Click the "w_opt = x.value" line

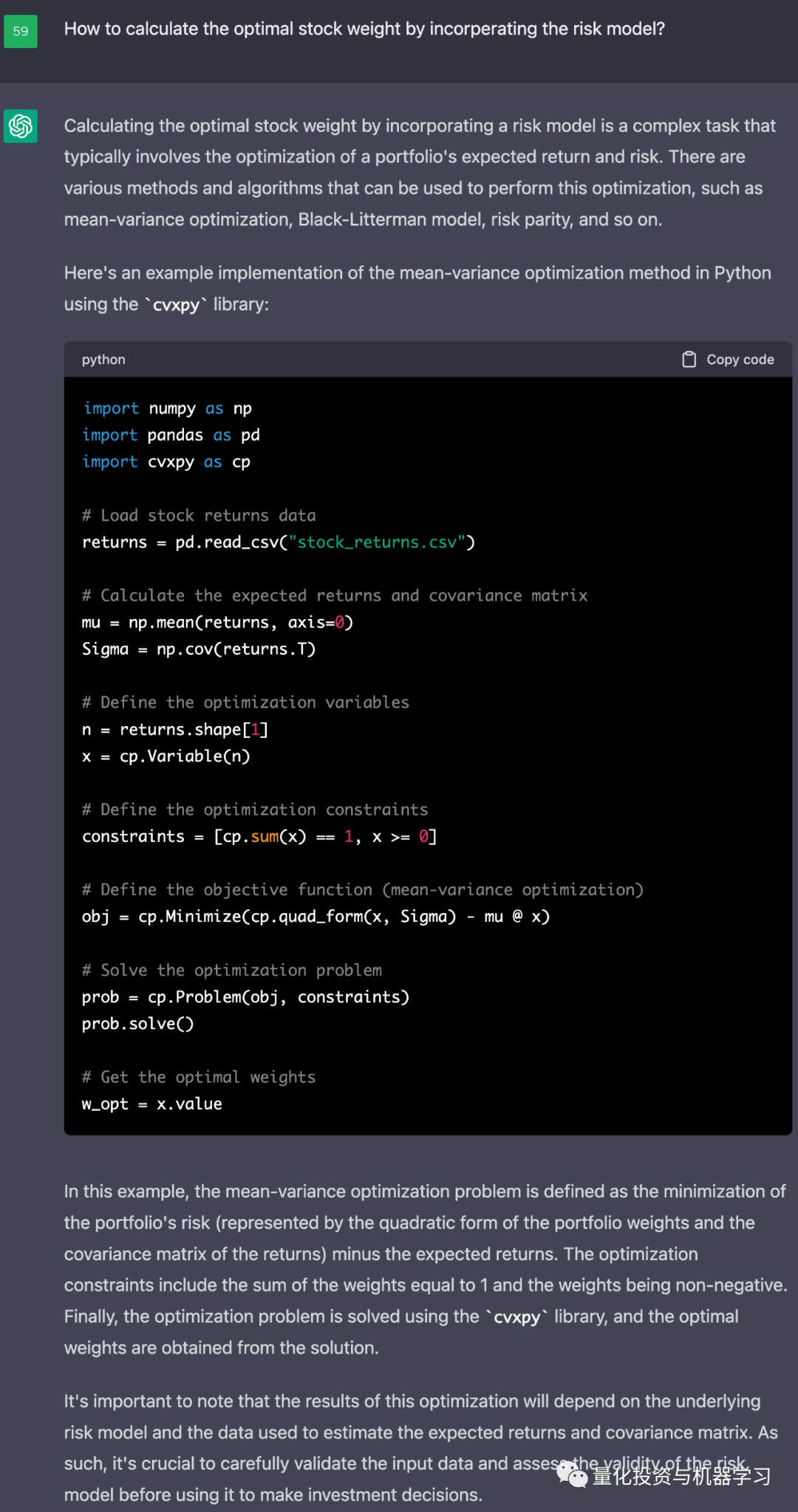[x=152, y=1104]
